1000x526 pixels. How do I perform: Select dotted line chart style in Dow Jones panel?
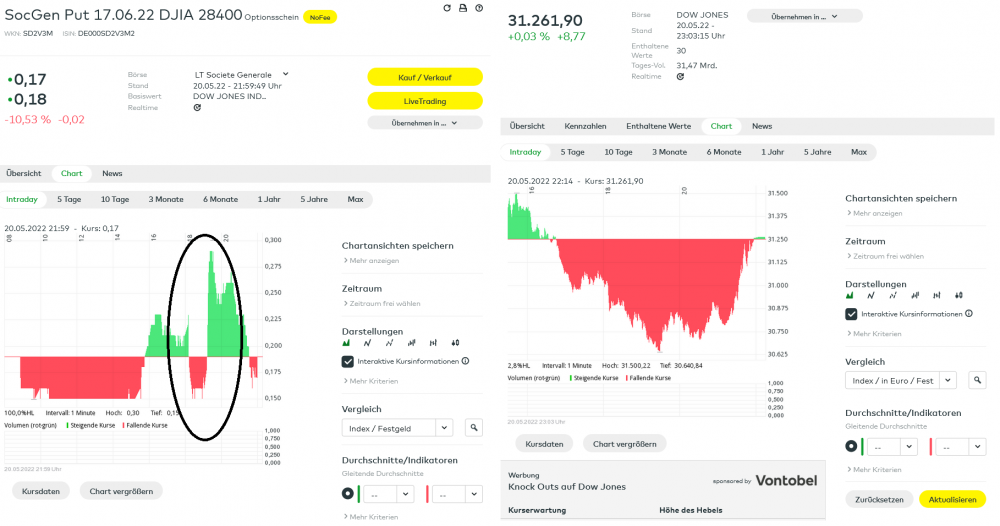(892, 296)
